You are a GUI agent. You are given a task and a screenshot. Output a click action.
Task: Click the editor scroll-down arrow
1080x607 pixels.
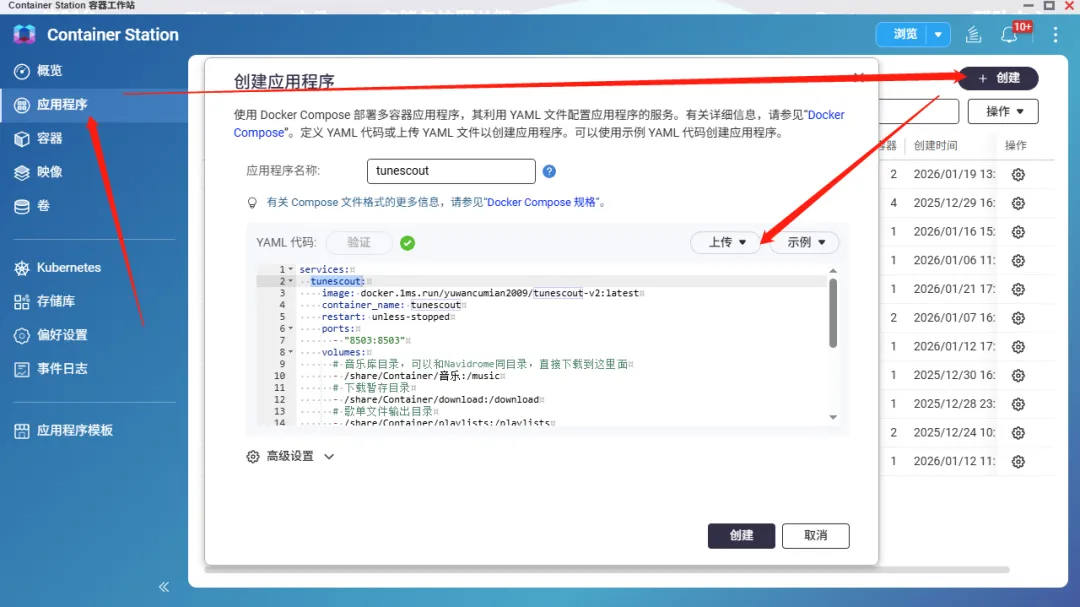tap(833, 417)
